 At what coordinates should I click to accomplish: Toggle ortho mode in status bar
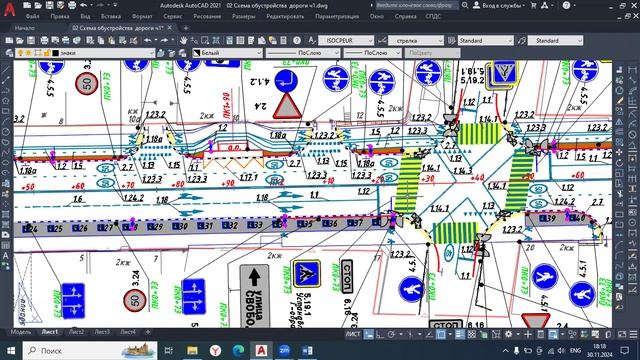click(380, 334)
